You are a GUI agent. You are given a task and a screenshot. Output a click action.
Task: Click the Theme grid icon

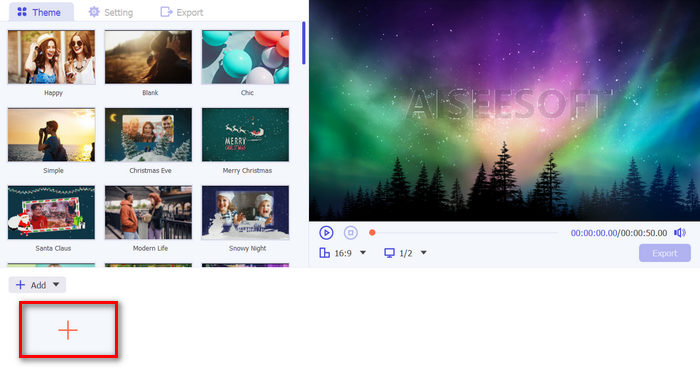[x=22, y=12]
